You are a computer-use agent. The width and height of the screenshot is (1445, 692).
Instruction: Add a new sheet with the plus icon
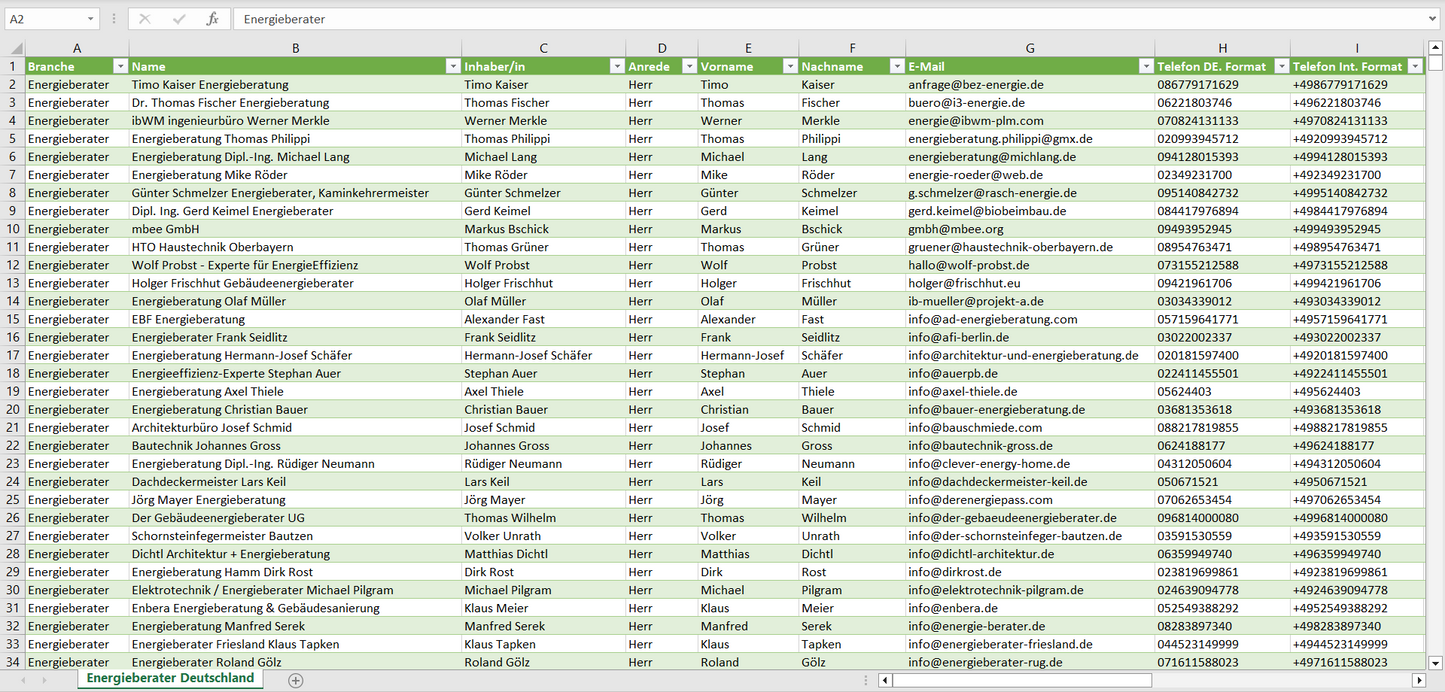(x=295, y=680)
